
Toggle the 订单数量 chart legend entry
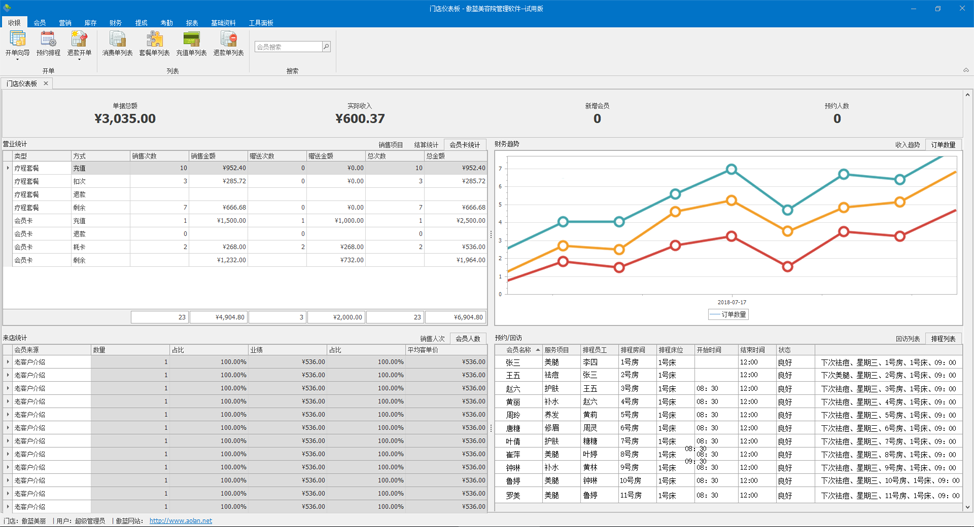[x=728, y=314]
